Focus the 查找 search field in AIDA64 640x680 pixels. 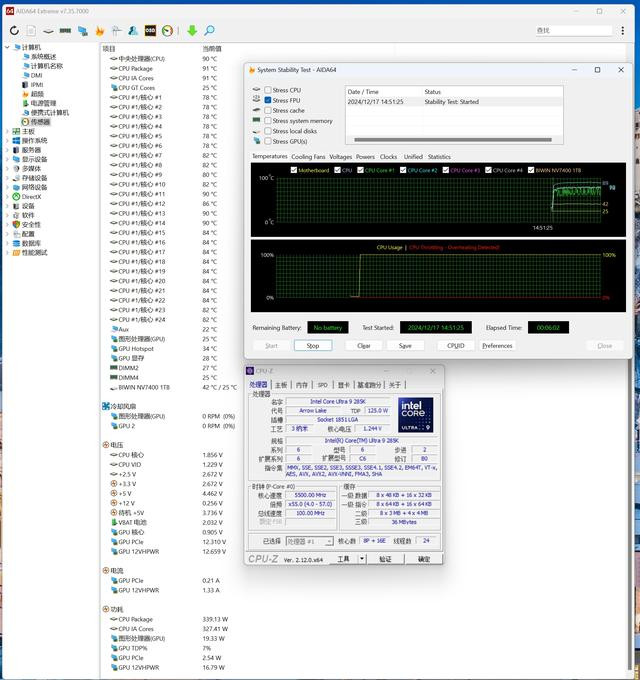pyautogui.click(x=573, y=30)
